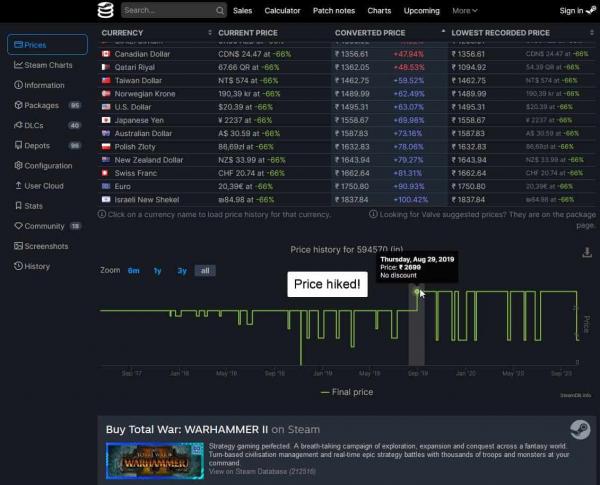Load price history for Canadian Dollar
This screenshot has width=600, height=485.
(x=142, y=54)
